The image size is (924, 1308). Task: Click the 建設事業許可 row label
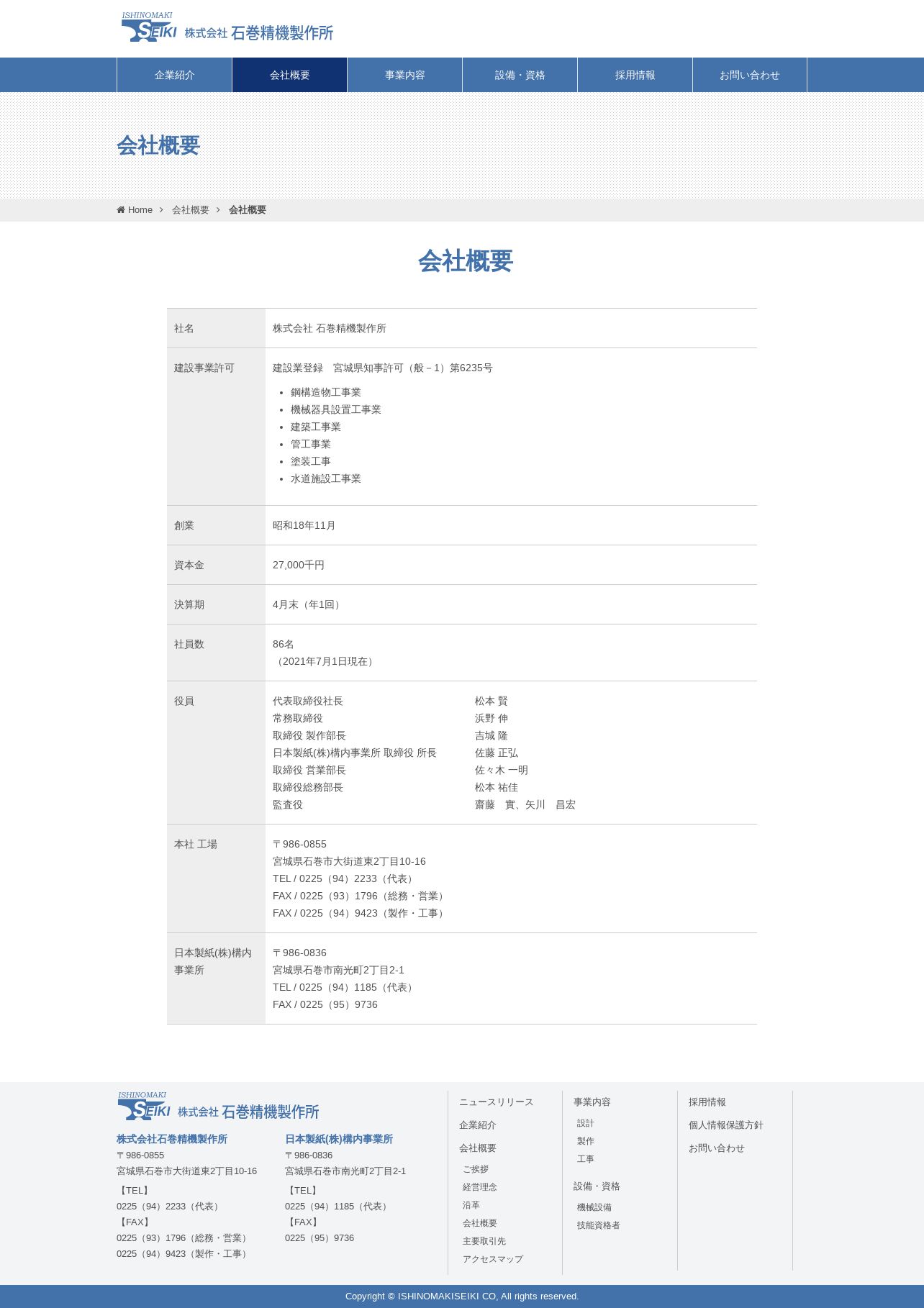(204, 368)
